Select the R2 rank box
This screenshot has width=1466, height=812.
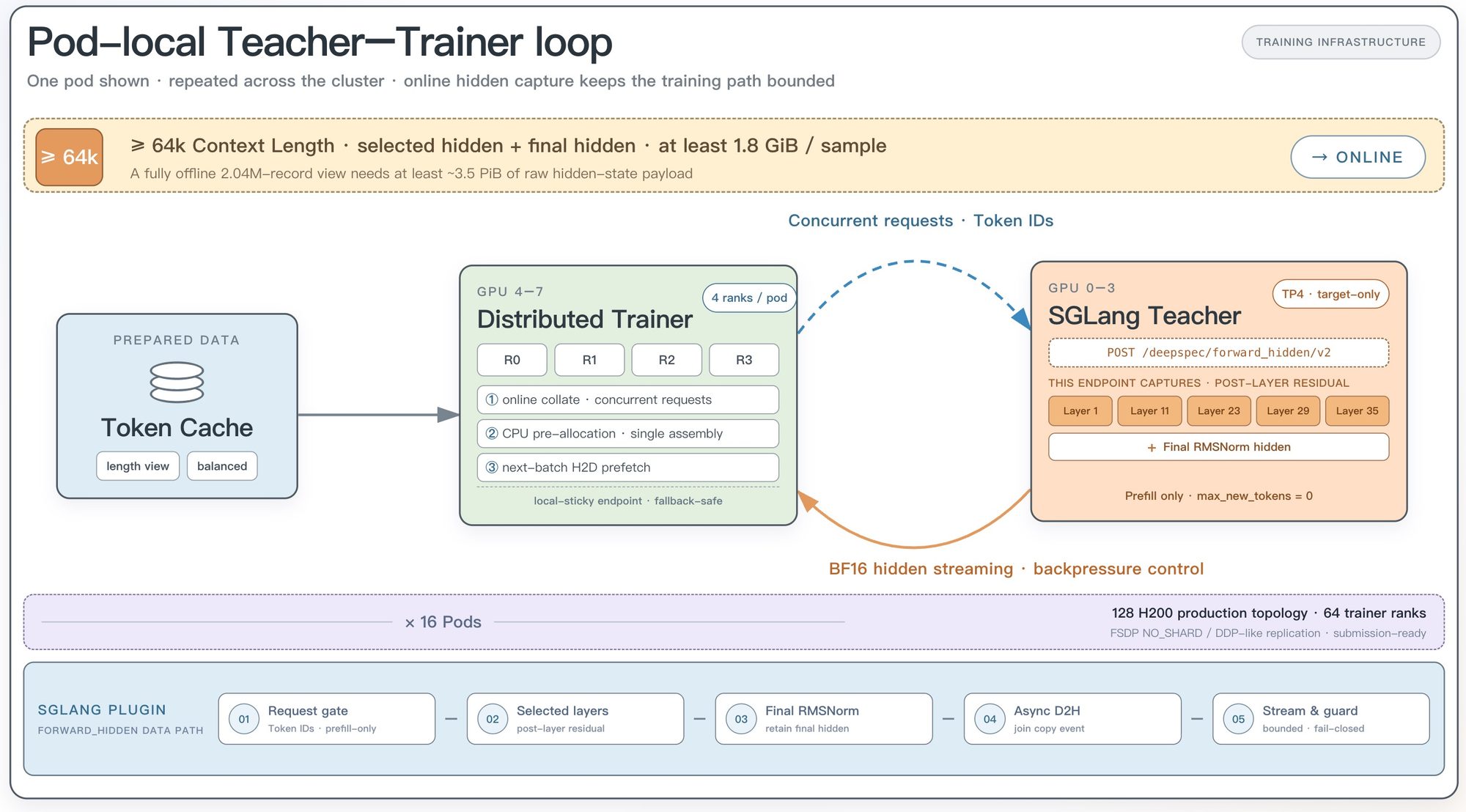pyautogui.click(x=666, y=360)
